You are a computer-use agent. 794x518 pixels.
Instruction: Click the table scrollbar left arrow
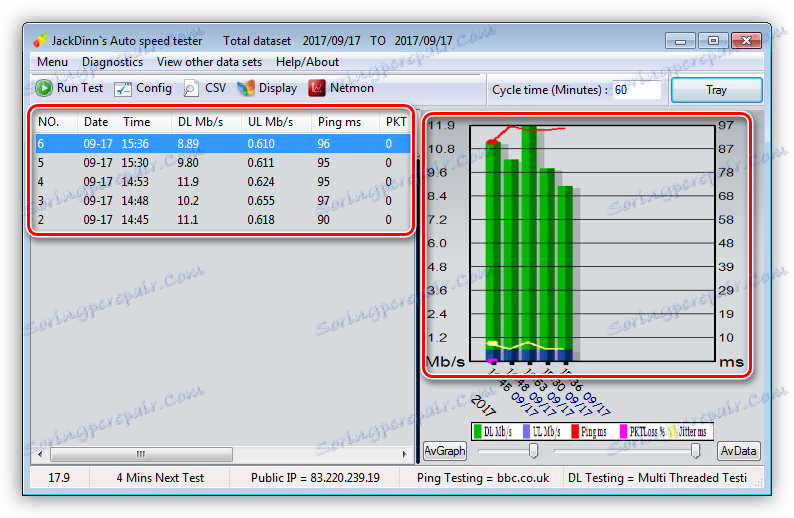(x=40, y=454)
